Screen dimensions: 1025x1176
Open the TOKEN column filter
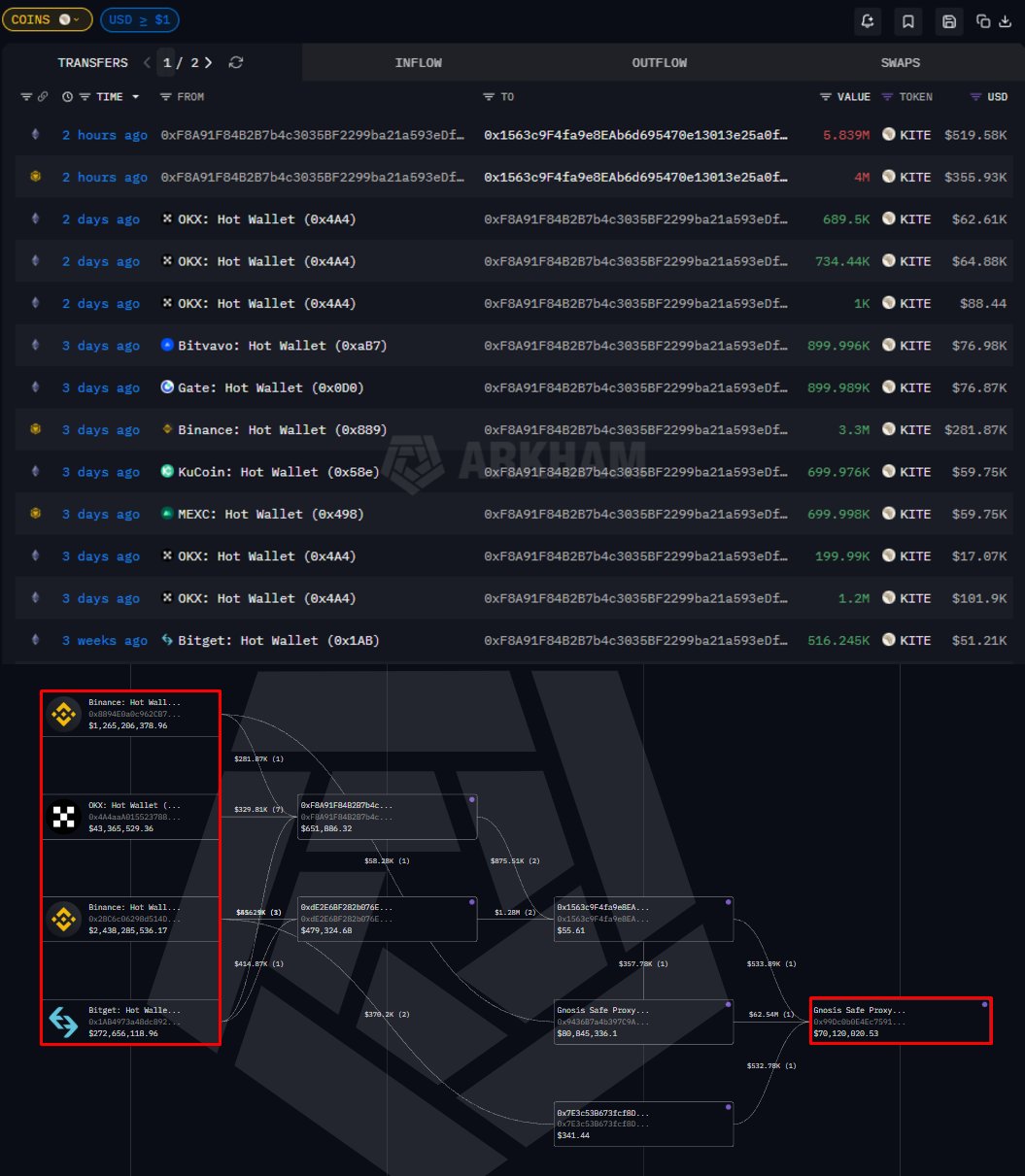point(887,97)
